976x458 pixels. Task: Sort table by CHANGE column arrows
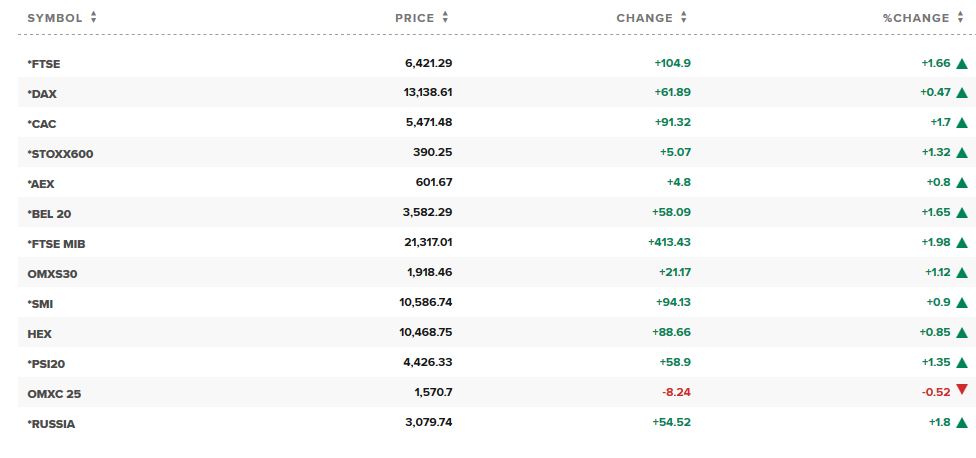point(683,17)
